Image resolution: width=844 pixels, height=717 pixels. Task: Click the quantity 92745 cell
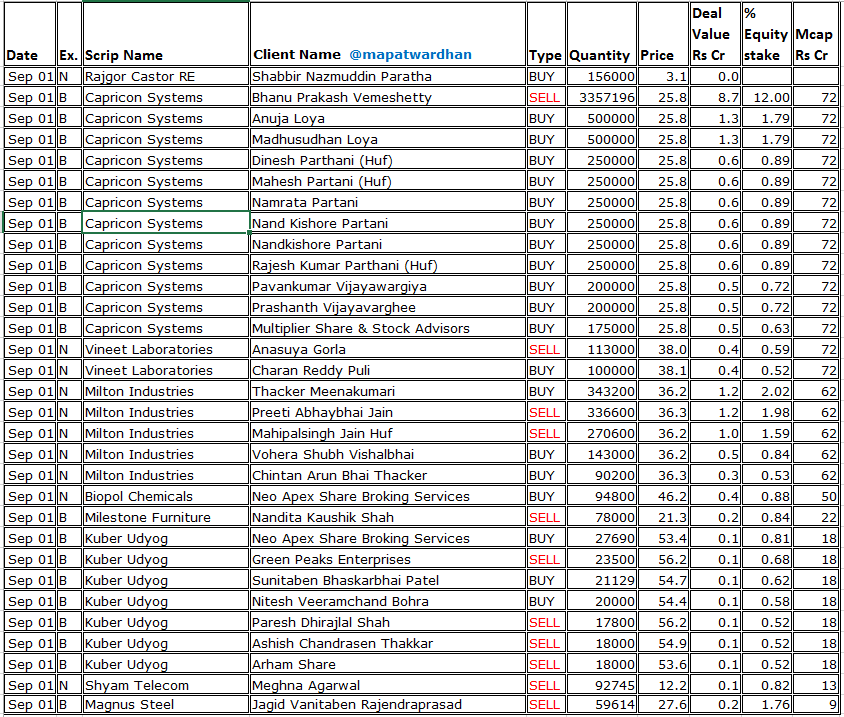pos(602,685)
